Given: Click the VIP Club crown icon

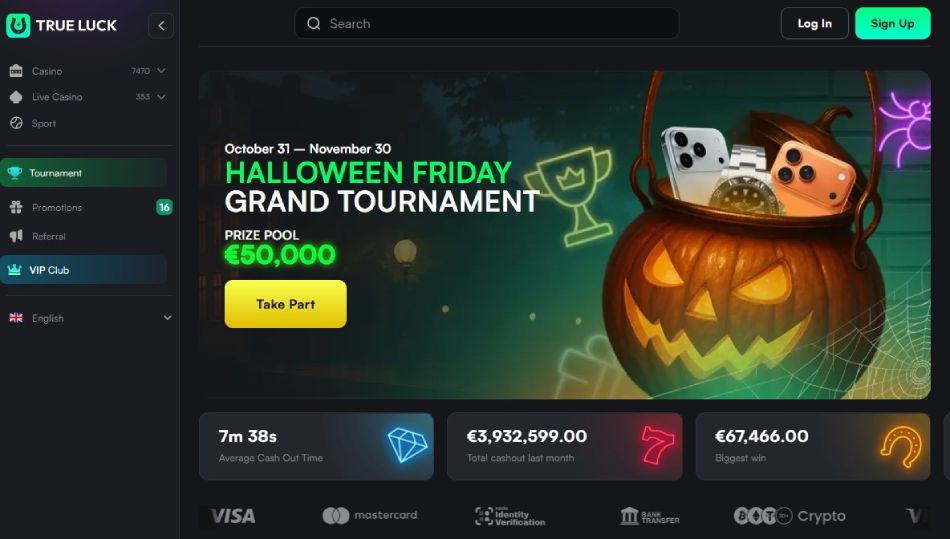Looking at the screenshot, I should click(15, 270).
